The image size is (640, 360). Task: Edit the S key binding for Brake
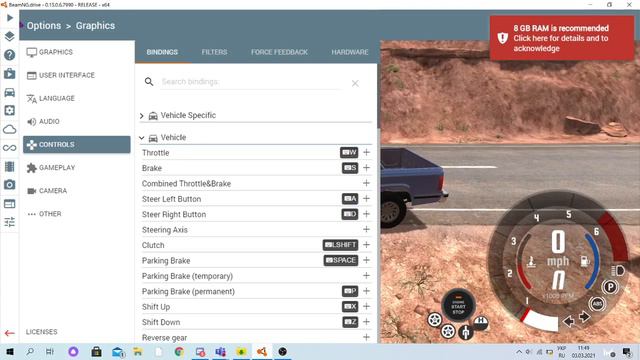click(x=350, y=168)
